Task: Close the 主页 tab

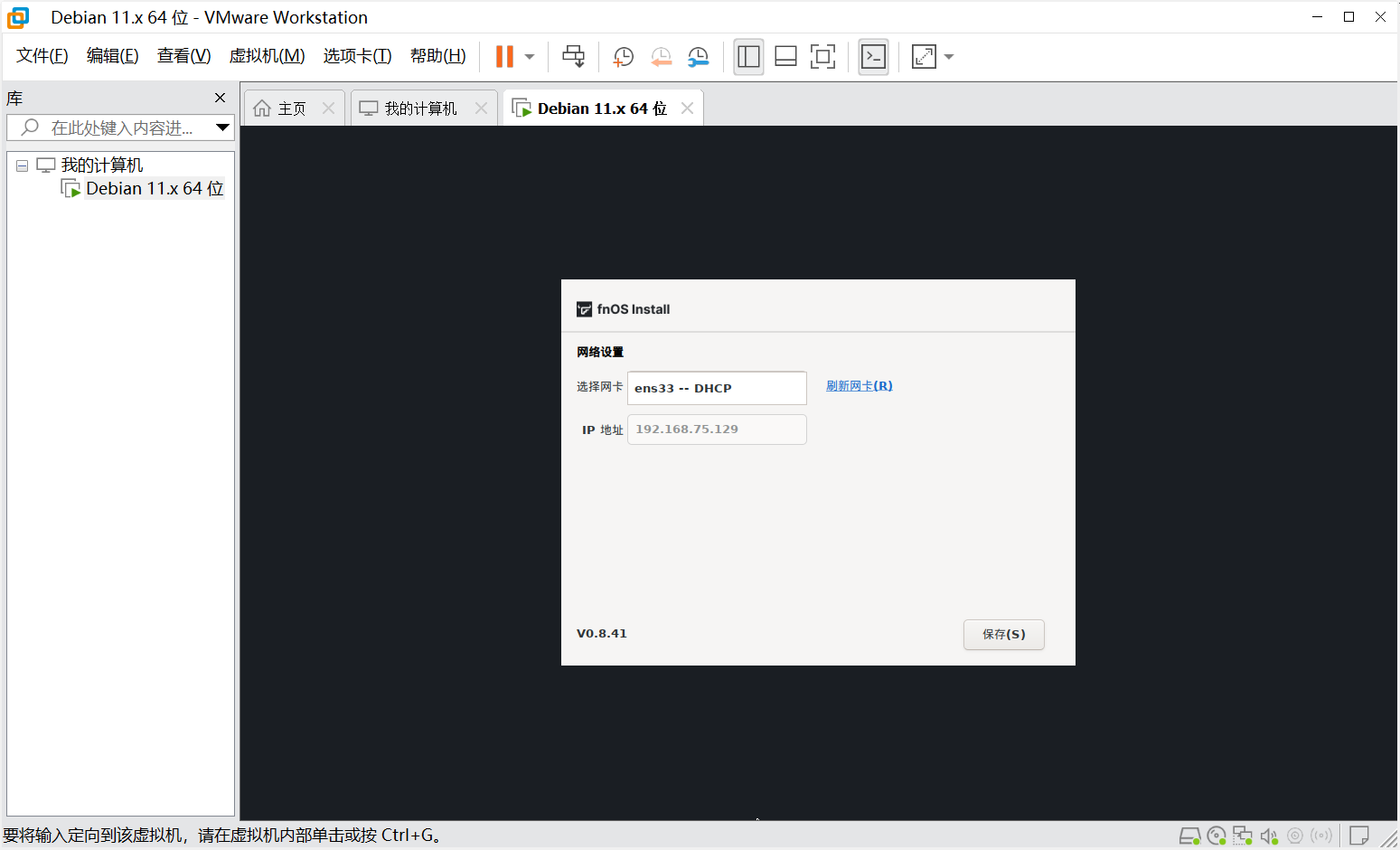Action: [328, 109]
